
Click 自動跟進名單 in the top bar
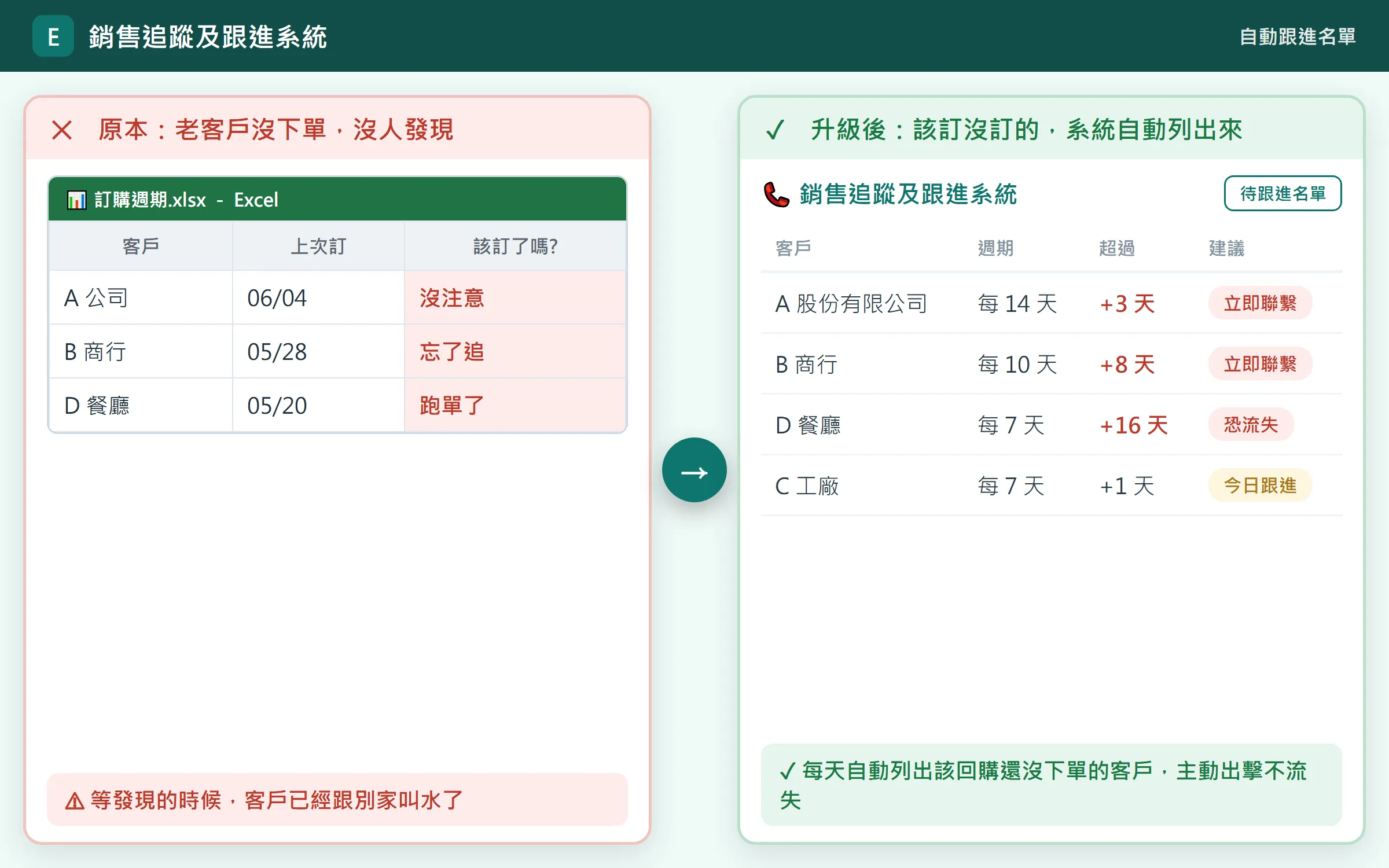coord(1298,36)
